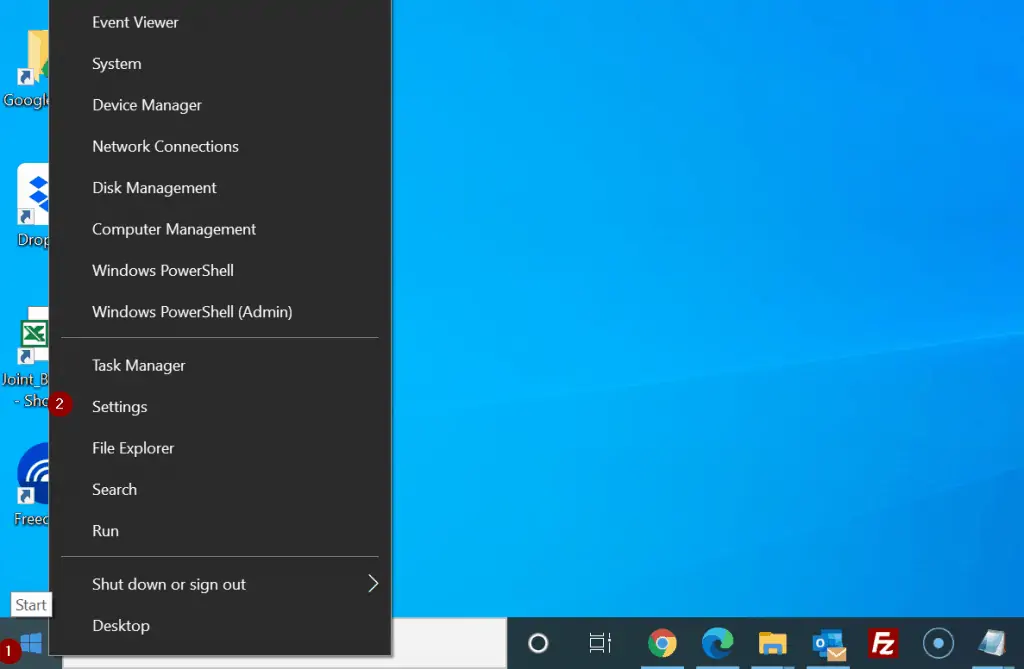Open Outlook from the taskbar
Viewport: 1024px width, 669px height.
click(827, 643)
